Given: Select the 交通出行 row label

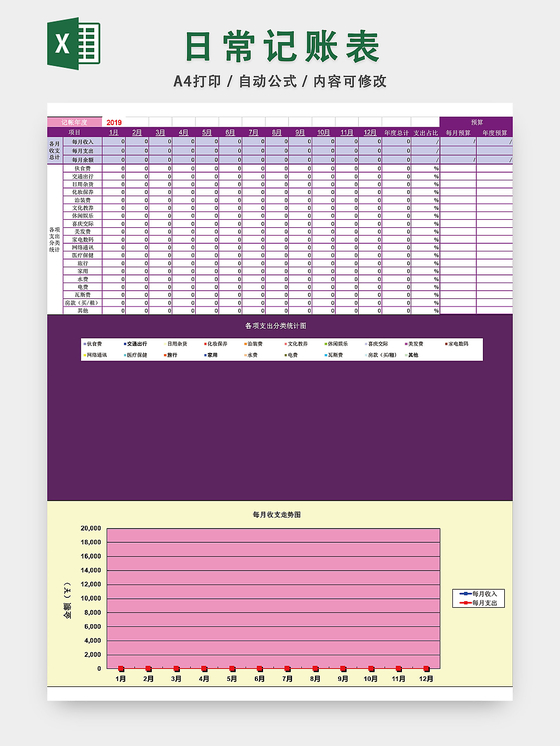Looking at the screenshot, I should pyautogui.click(x=83, y=176).
